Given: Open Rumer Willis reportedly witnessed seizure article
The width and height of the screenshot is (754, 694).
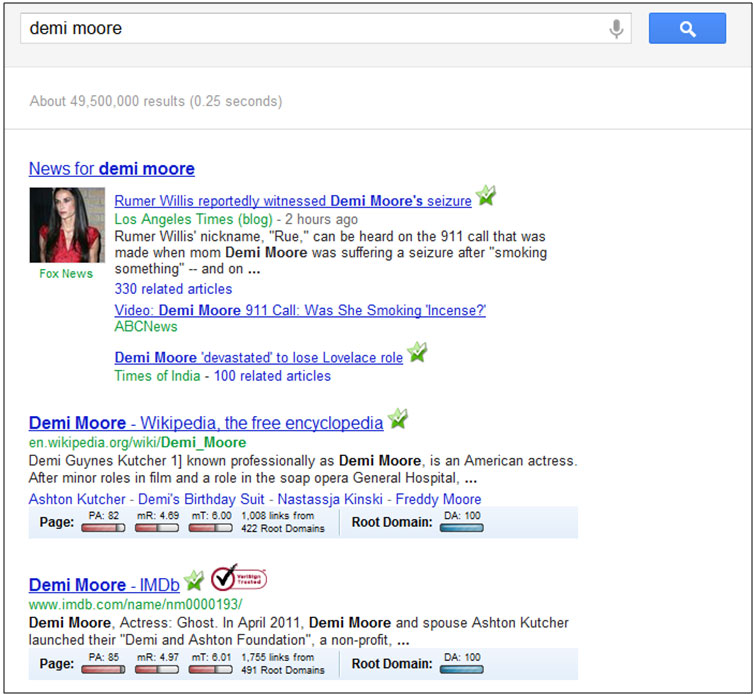Looking at the screenshot, I should (293, 201).
